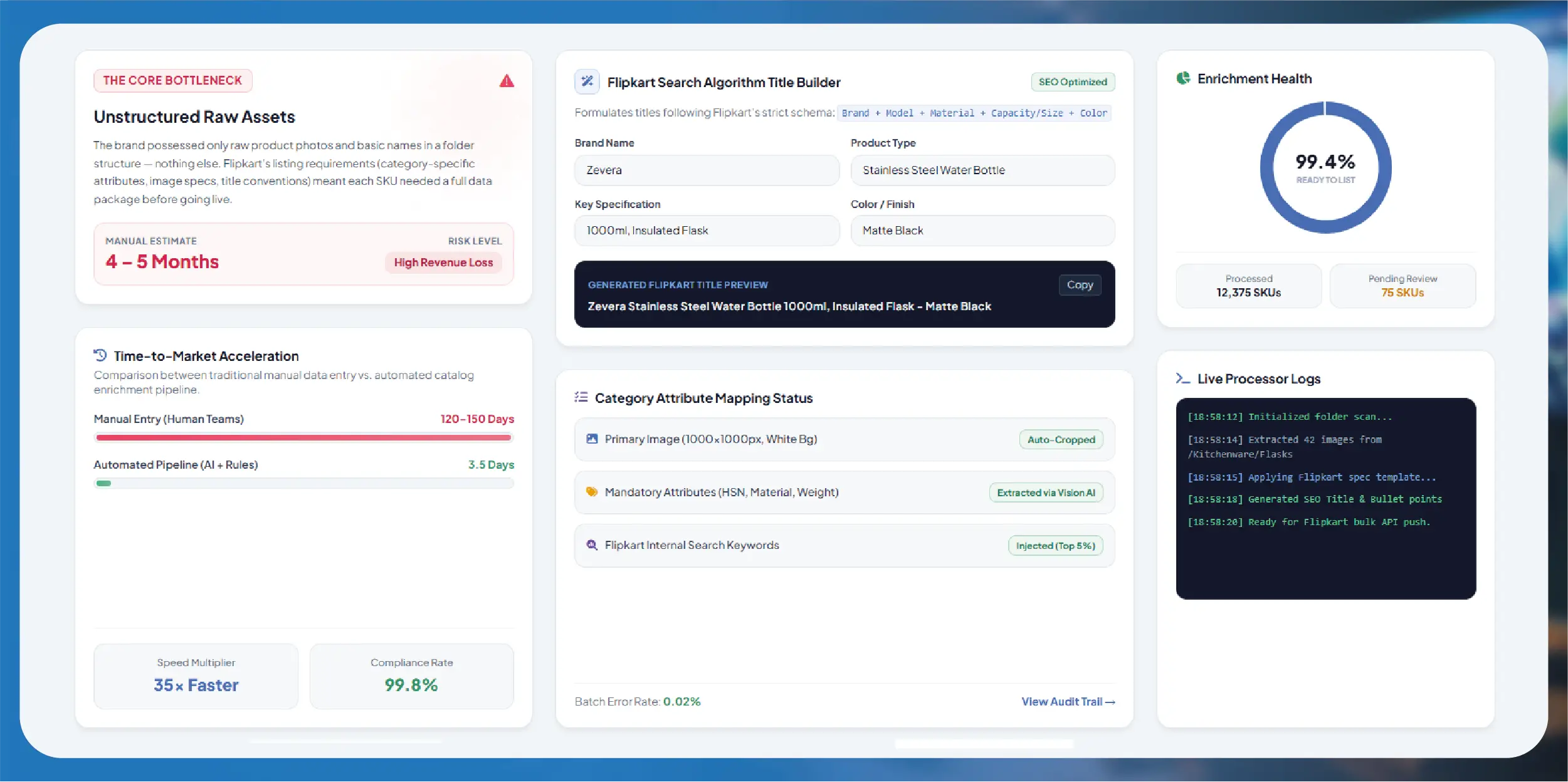
Task: Click the 'Generated SEO Title & Bullet points' log line
Action: coord(1315,499)
